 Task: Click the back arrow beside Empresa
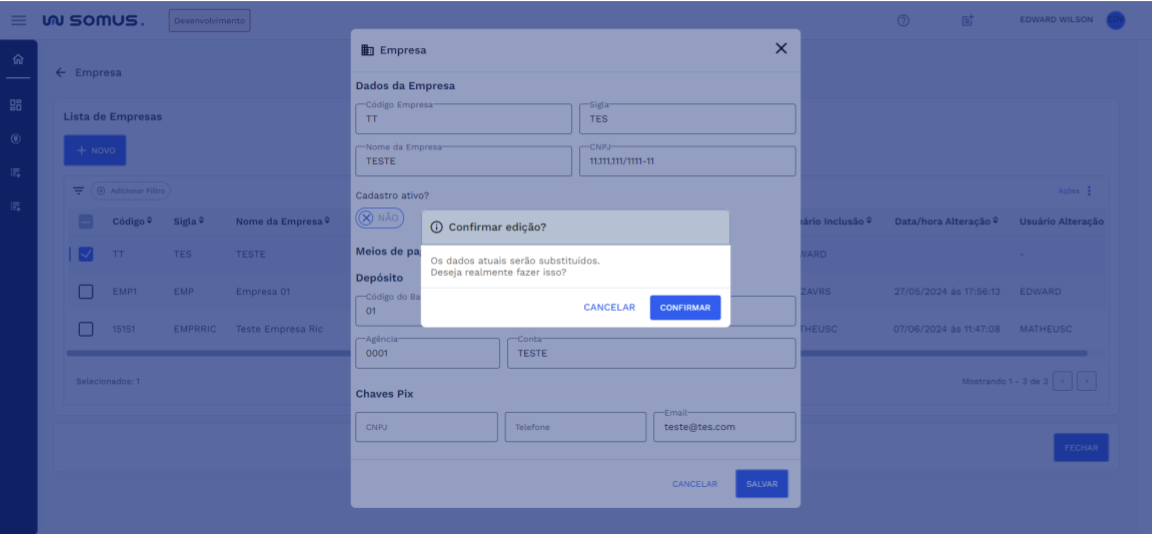(61, 73)
